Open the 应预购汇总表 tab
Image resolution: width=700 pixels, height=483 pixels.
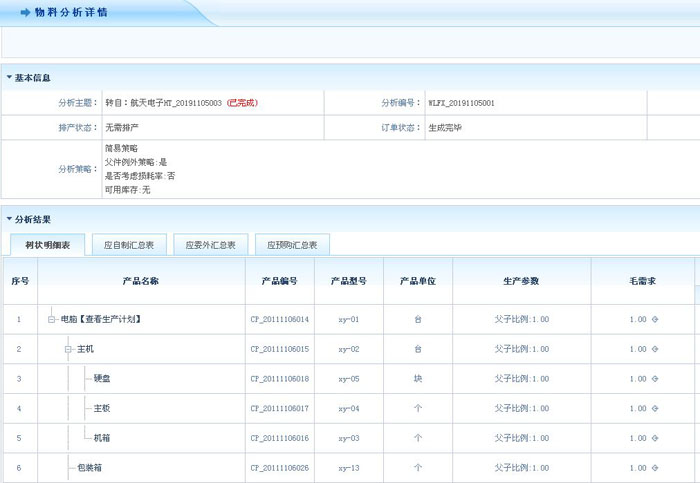(292, 245)
